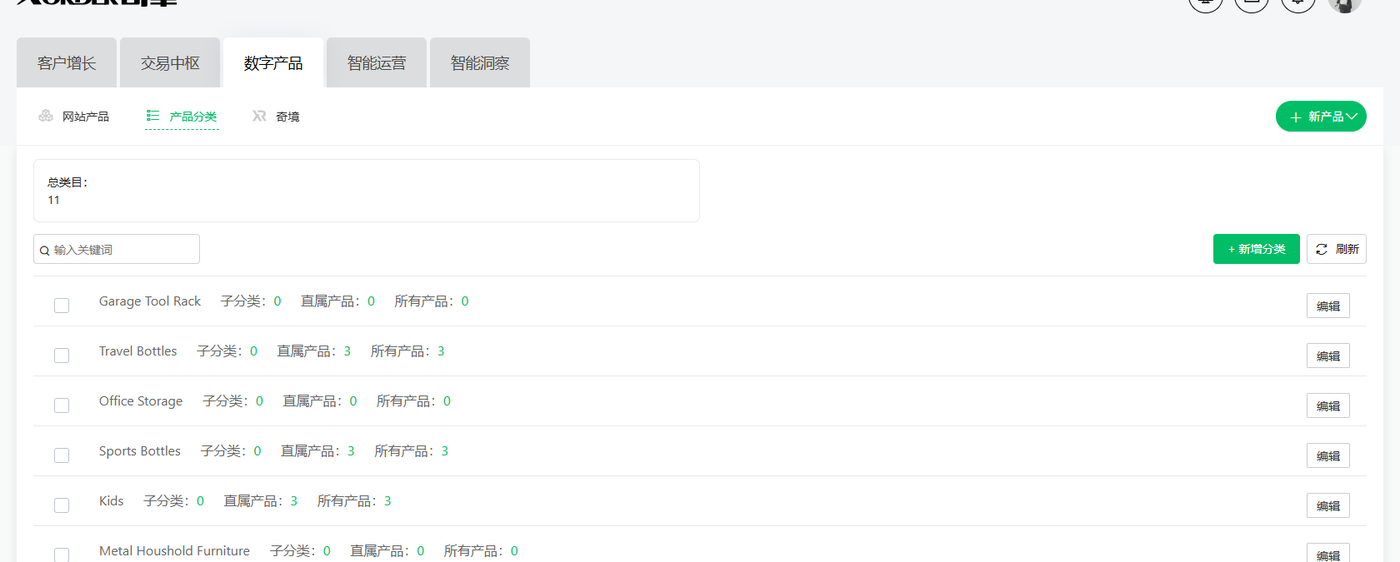This screenshot has height=562, width=1400.
Task: Click the search magnifier icon
Action: (45, 250)
